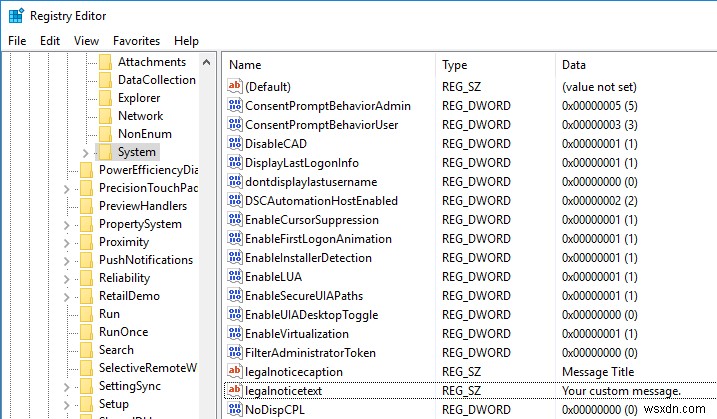Click the DWORD icon next to EnableLUA
Image resolution: width=717 pixels, height=419 pixels.
[235, 277]
